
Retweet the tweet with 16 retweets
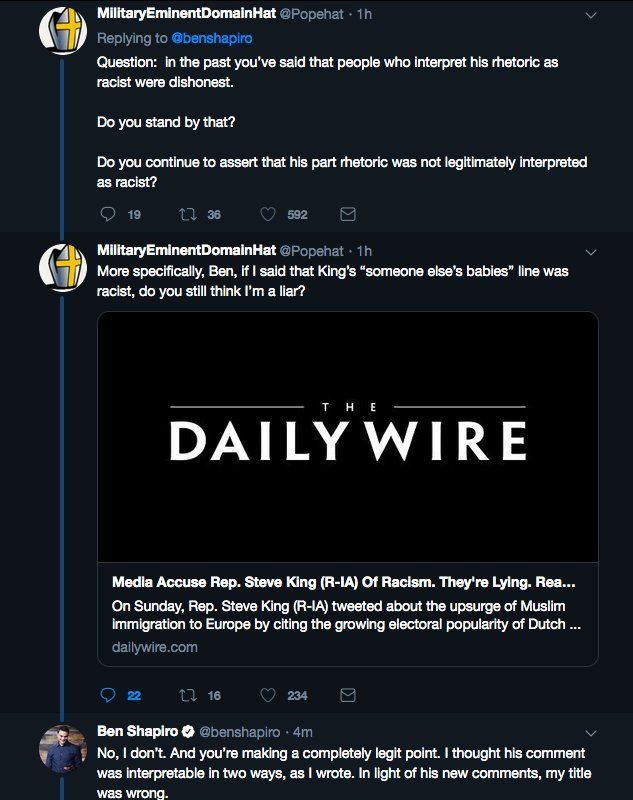(188, 695)
